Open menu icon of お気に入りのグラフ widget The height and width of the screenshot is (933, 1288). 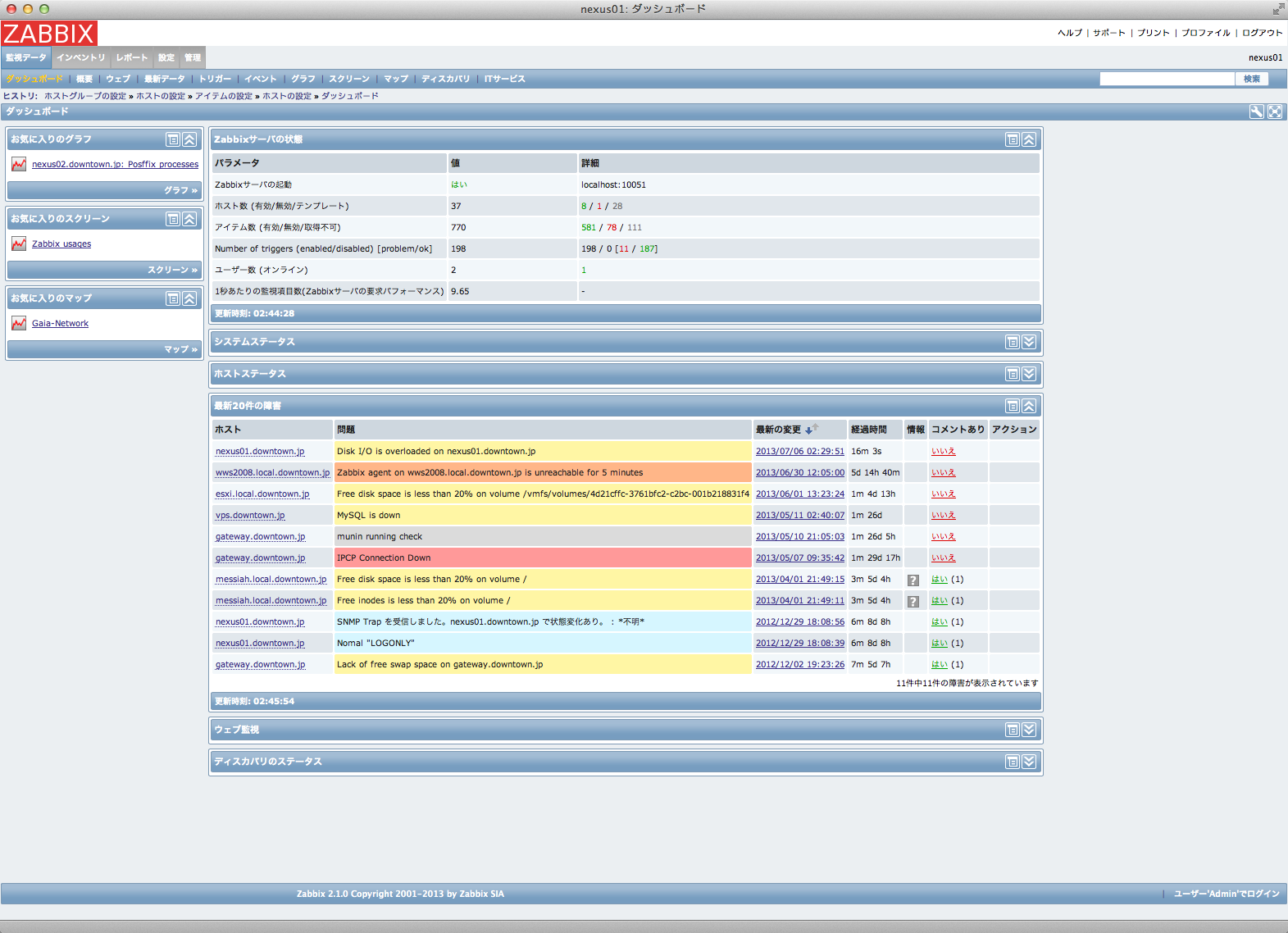pos(173,139)
